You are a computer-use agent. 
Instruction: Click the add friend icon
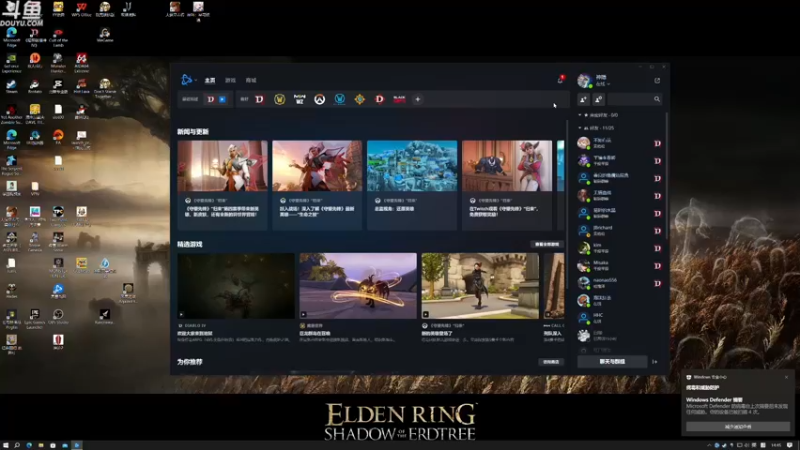pyautogui.click(x=583, y=99)
